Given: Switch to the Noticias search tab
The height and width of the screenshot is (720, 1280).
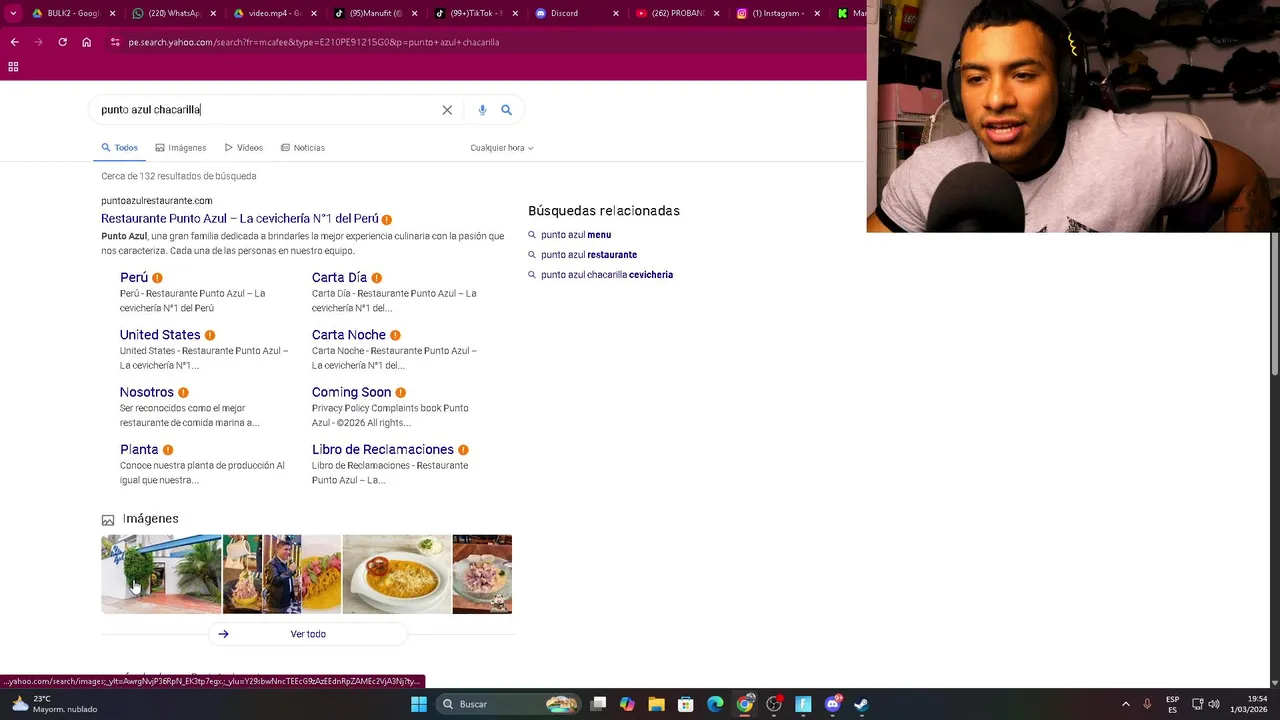Looking at the screenshot, I should click(x=303, y=148).
